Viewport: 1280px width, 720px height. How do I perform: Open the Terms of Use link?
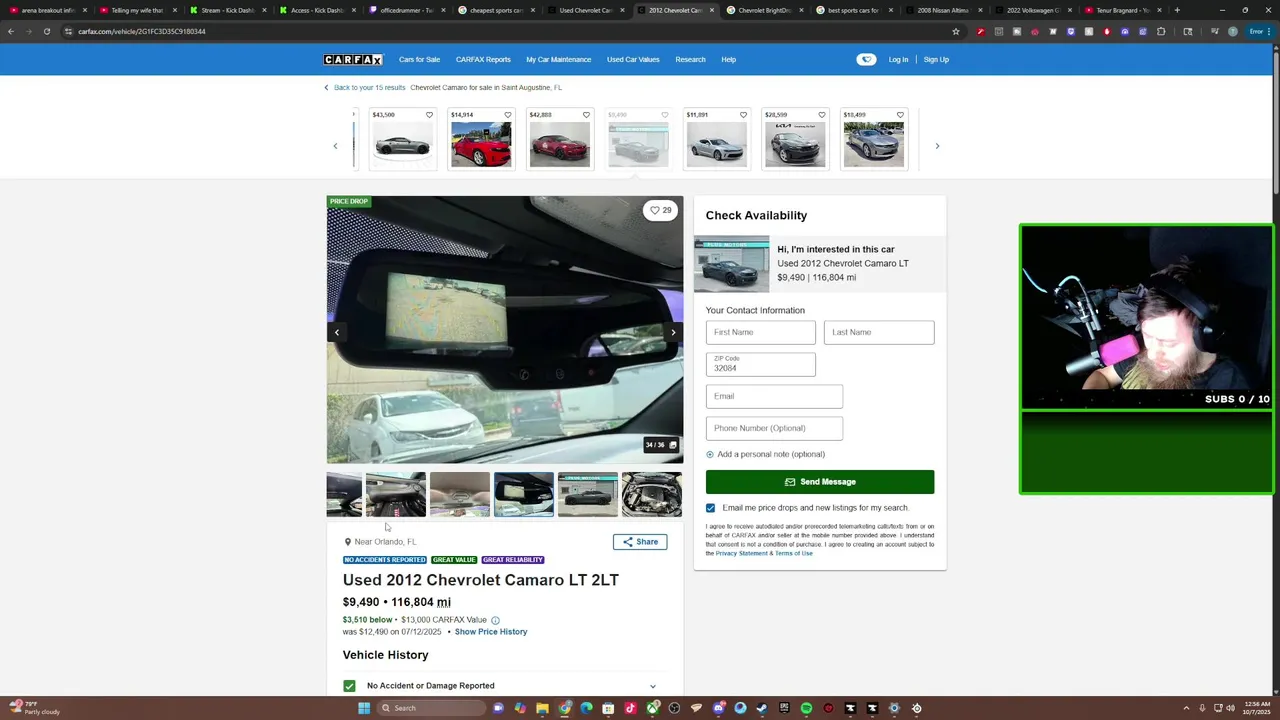(x=794, y=553)
